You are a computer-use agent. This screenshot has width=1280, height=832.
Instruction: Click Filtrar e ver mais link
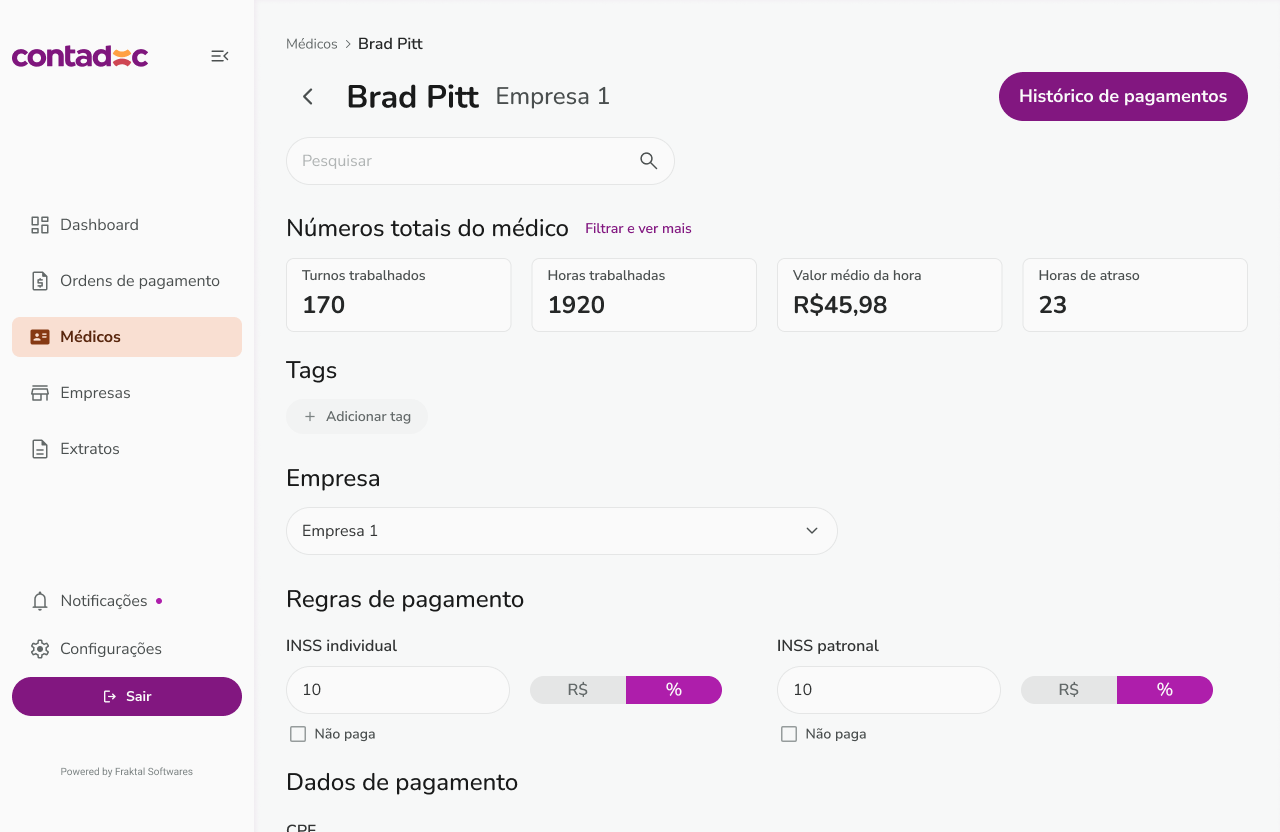[x=638, y=229]
